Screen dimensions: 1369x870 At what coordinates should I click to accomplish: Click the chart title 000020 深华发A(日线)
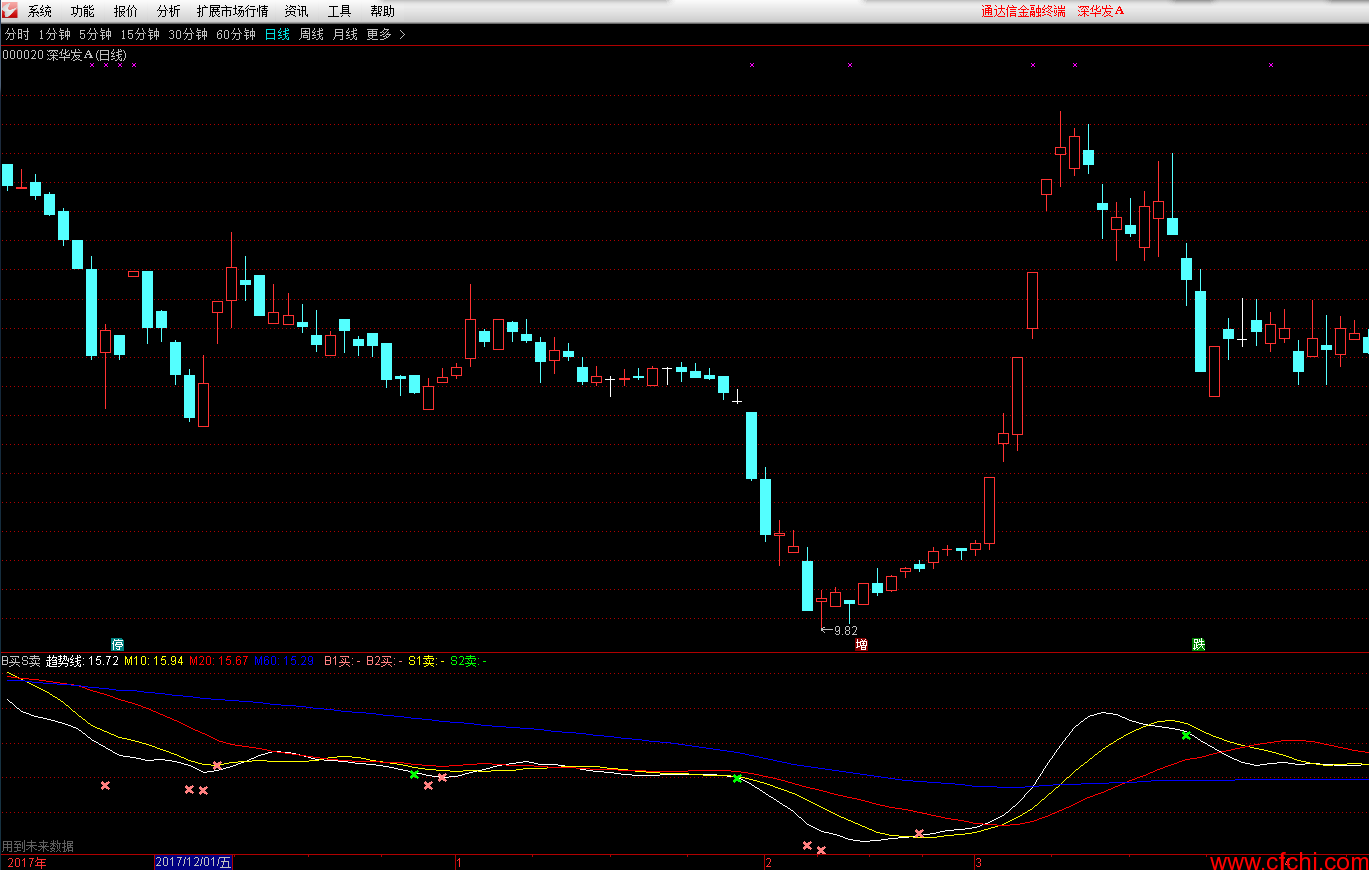pos(65,55)
